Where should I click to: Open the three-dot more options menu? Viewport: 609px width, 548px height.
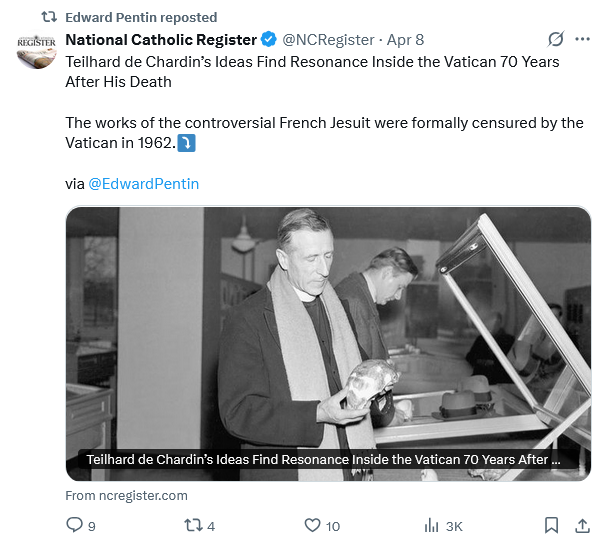click(583, 40)
